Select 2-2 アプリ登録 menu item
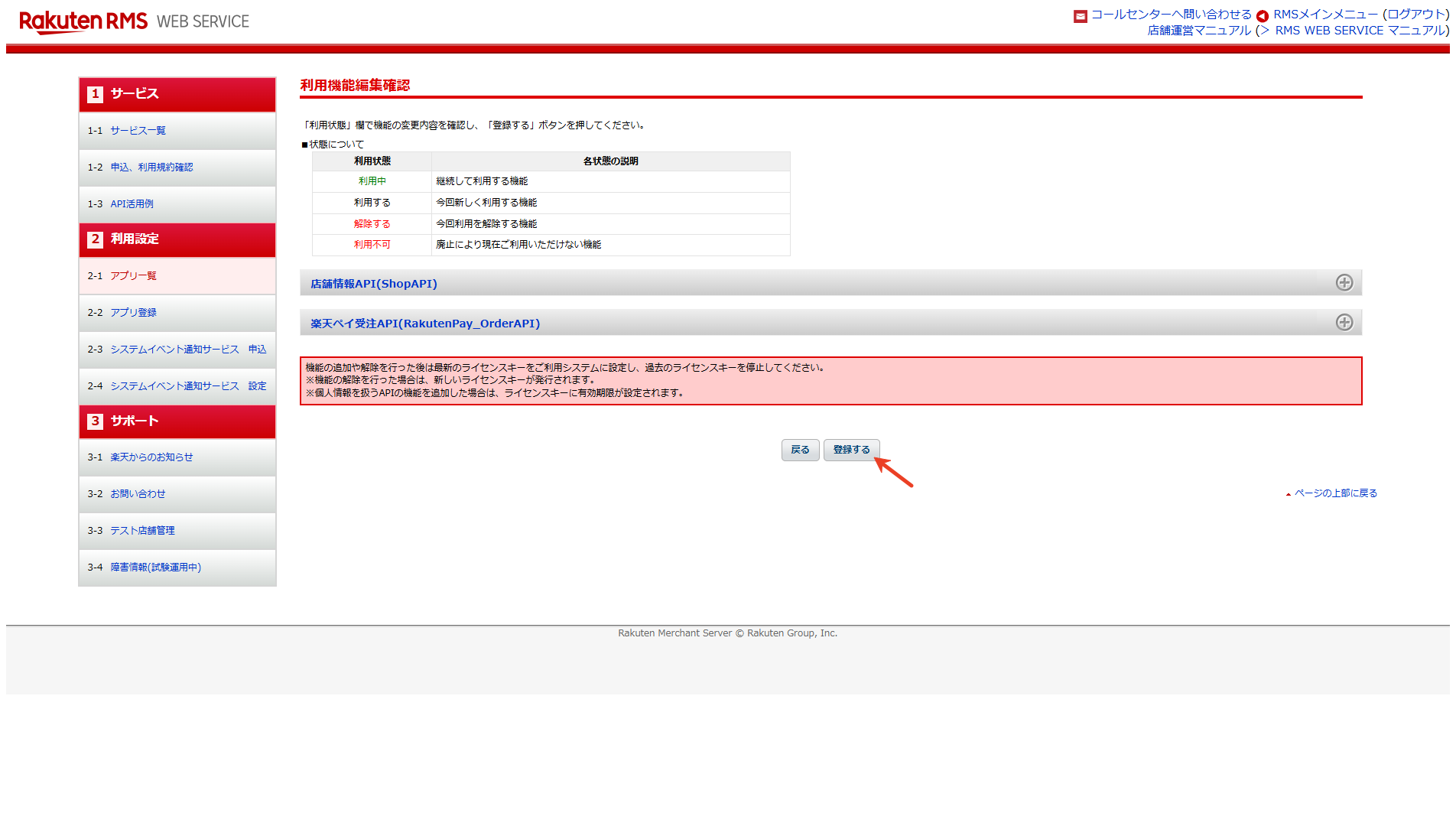The image size is (1456, 836). [177, 313]
